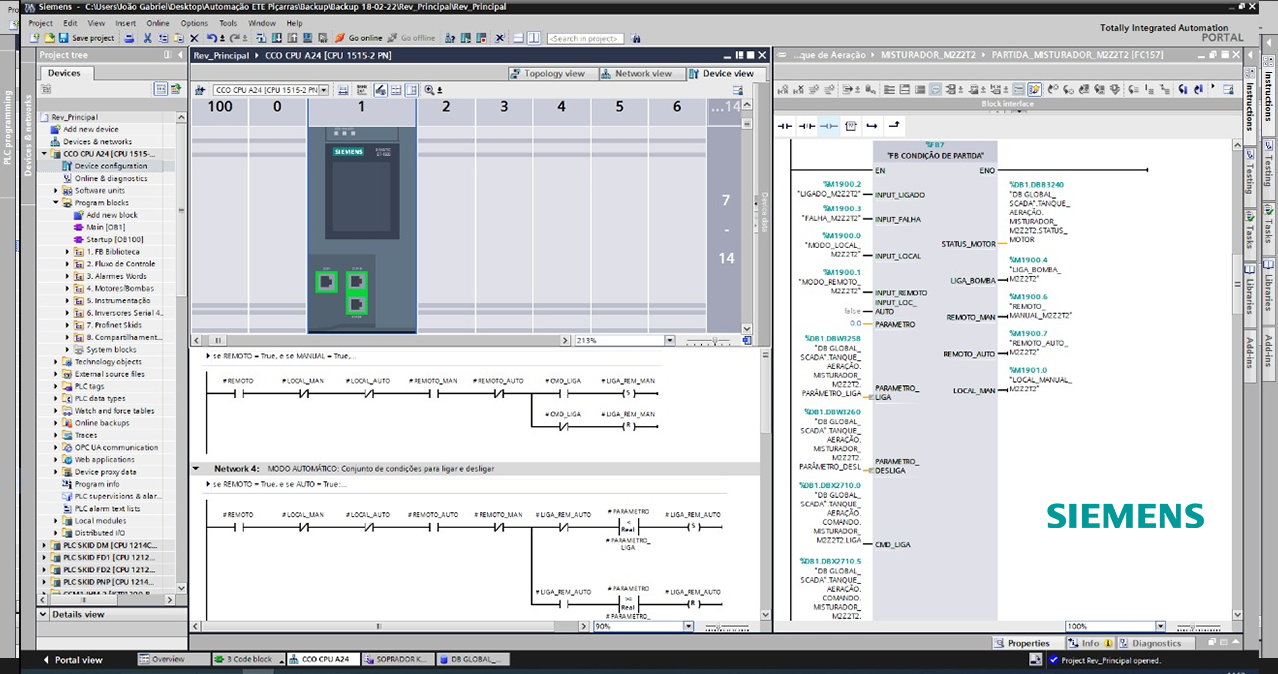Click the device view horizontal scrollbar

[x=381, y=340]
